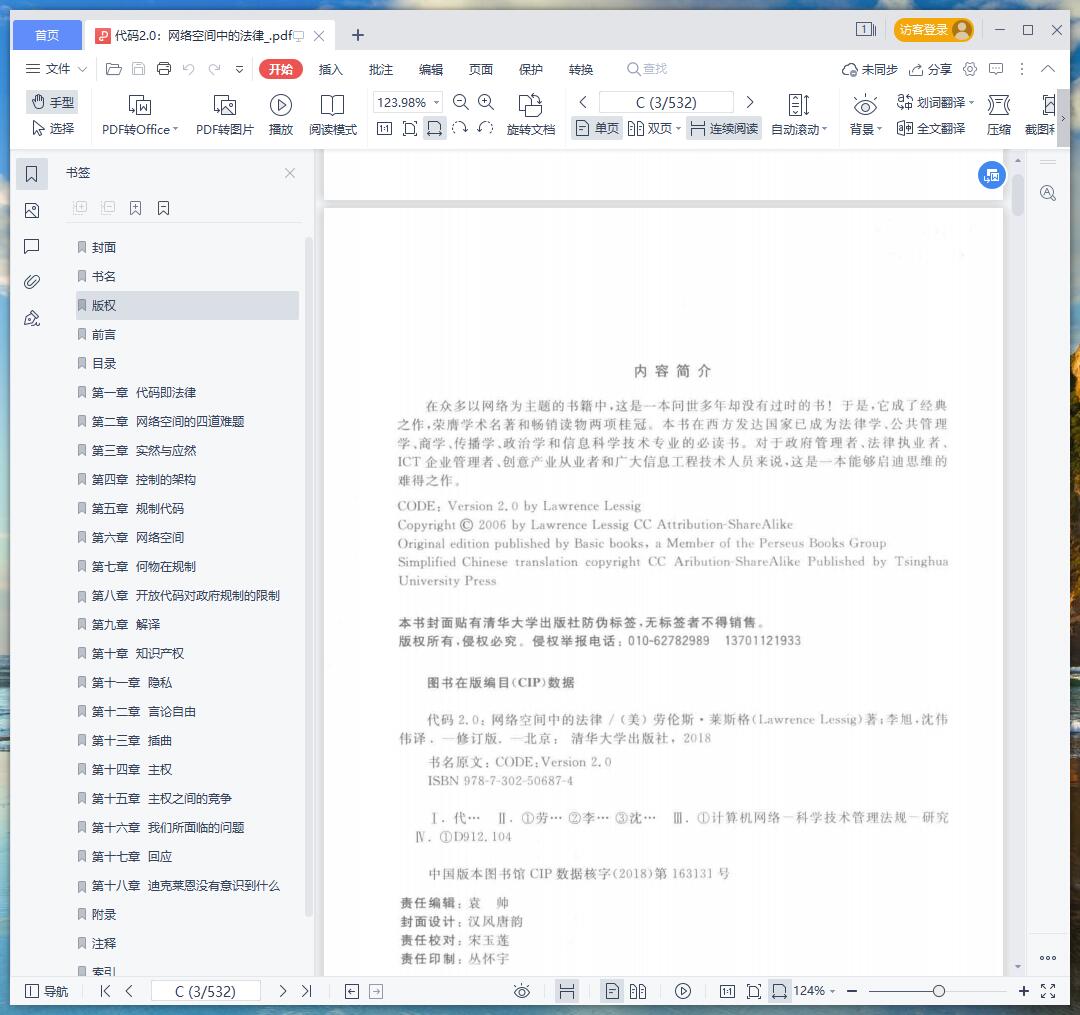Switch to the 页面 ribbon tab
Viewport: 1080px width, 1015px height.
click(x=481, y=70)
